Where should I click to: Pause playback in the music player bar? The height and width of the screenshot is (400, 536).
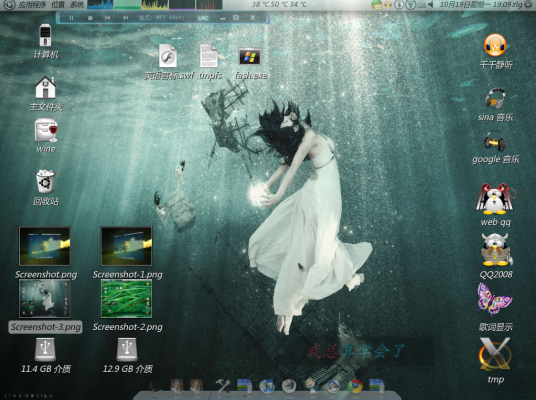[x=71, y=18]
